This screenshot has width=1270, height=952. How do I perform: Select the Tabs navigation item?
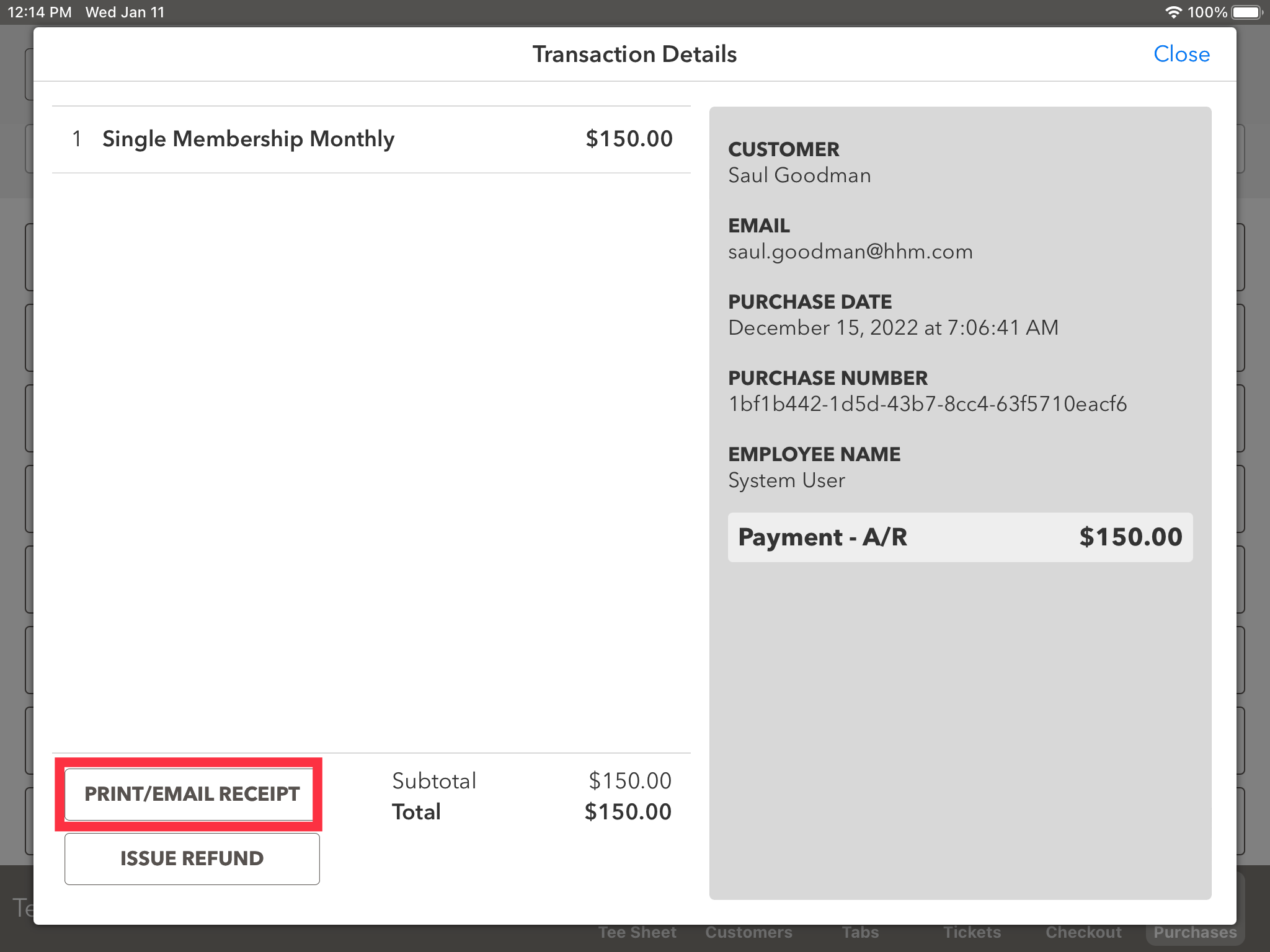click(860, 932)
